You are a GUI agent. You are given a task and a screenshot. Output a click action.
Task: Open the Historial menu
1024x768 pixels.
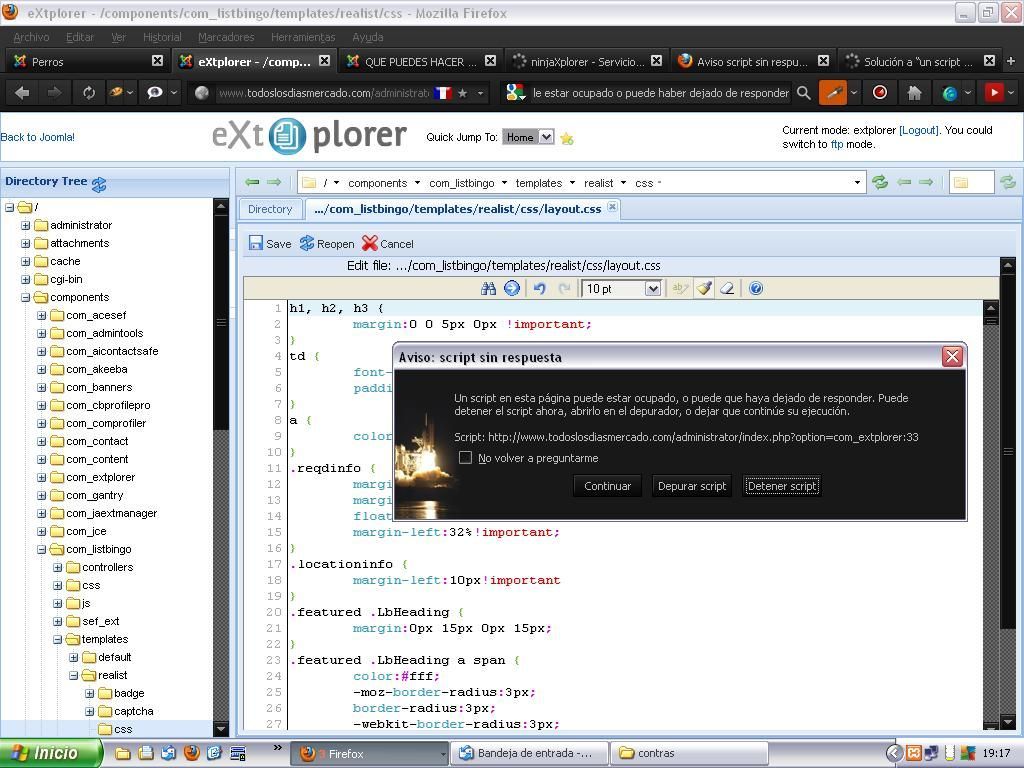coord(162,37)
